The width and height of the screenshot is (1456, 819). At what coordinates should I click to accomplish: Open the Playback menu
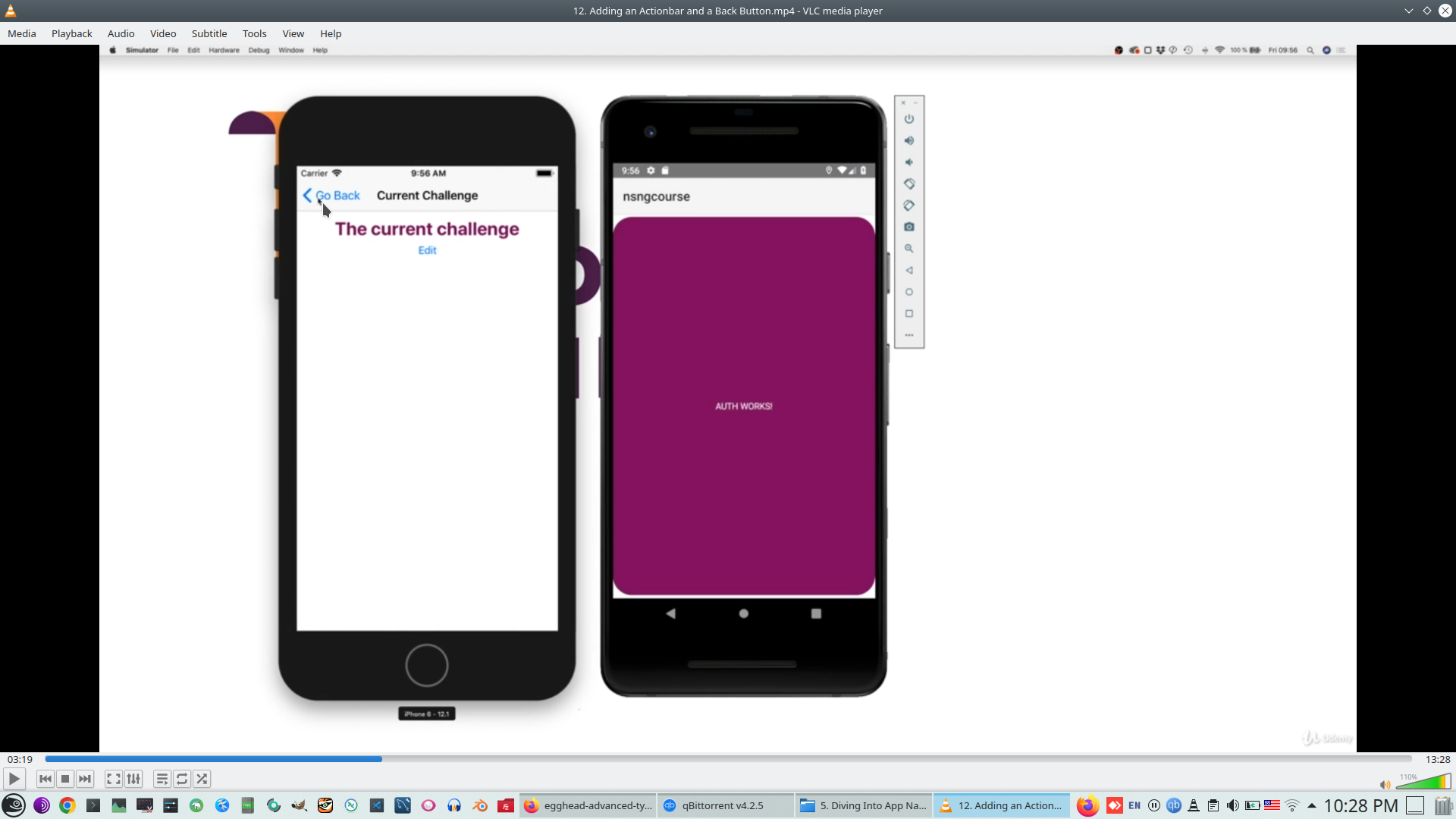point(71,33)
